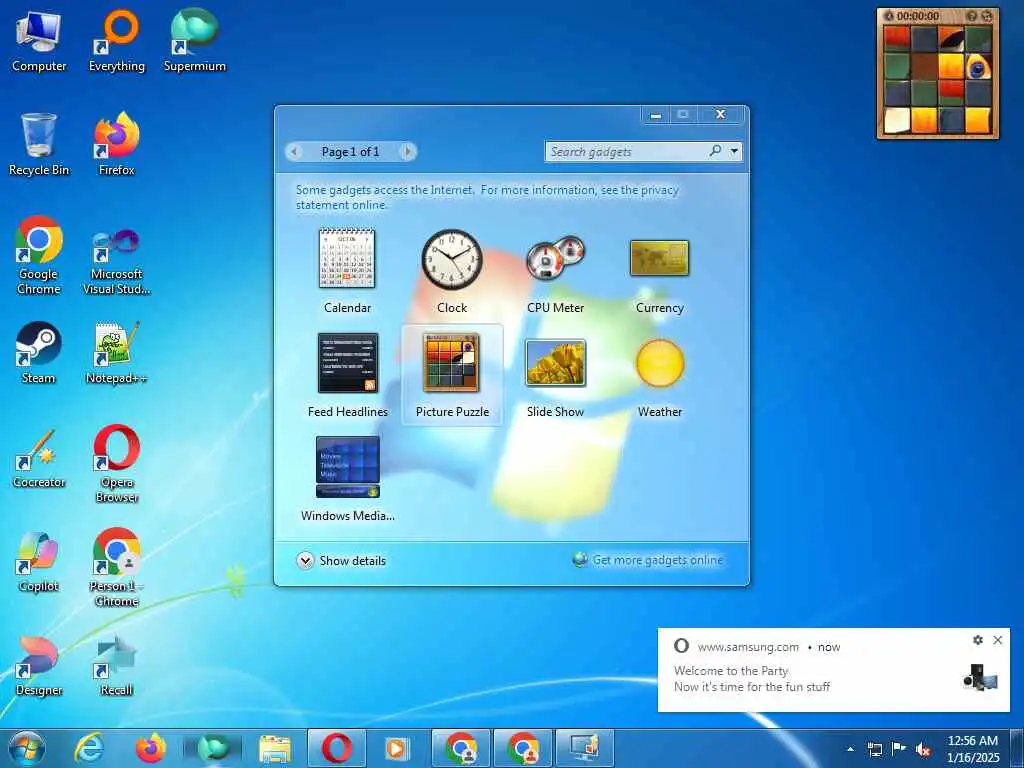Click the toucan eye puzzle tile
Viewport: 1024px width, 768px height.
(x=978, y=66)
